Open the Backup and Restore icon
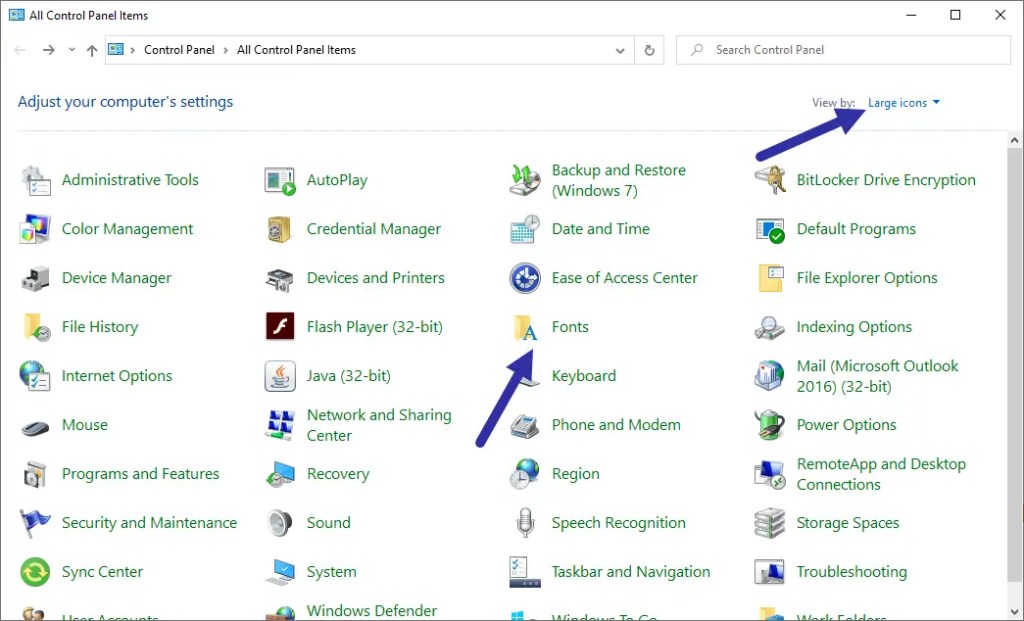The width and height of the screenshot is (1024, 621). (x=525, y=180)
